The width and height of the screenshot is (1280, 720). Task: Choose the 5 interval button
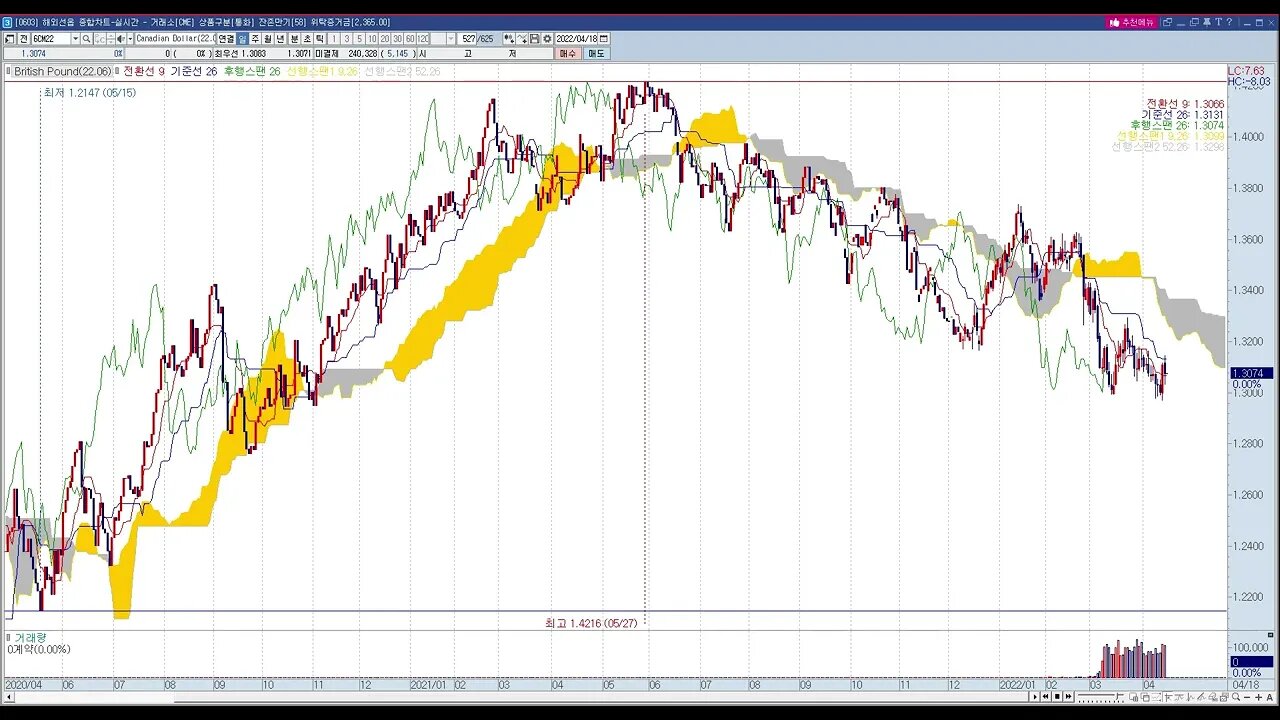click(359, 39)
